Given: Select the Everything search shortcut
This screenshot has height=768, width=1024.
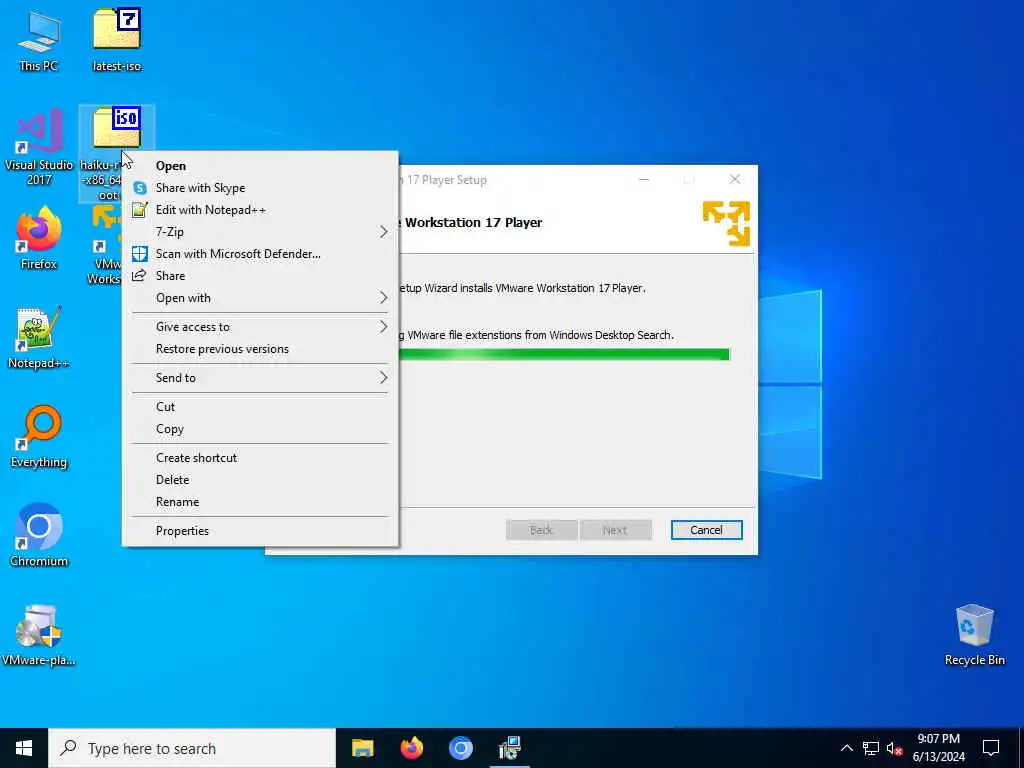Looking at the screenshot, I should coord(39,437).
